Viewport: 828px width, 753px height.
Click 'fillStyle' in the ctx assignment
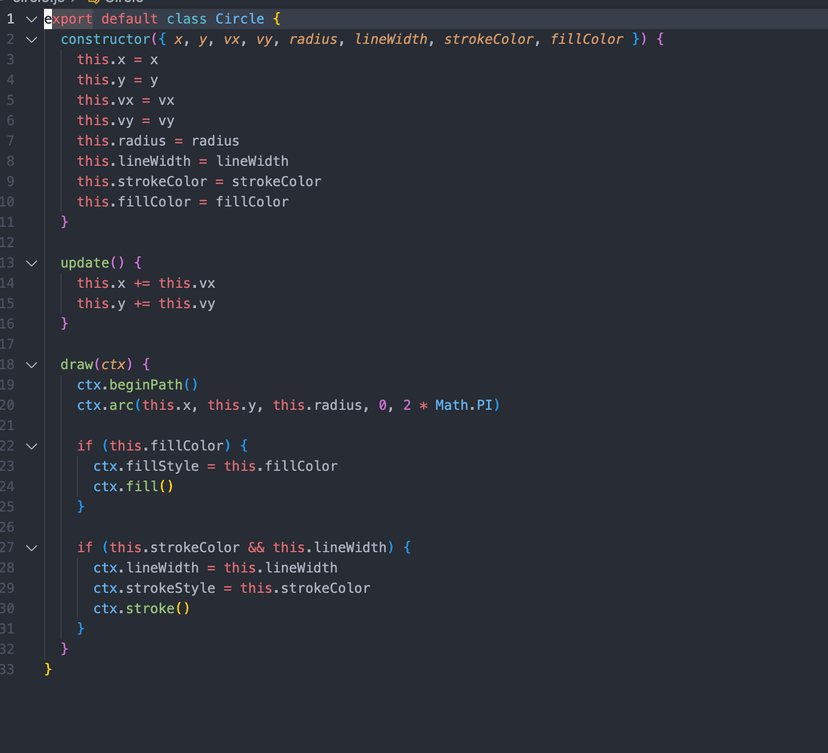(161, 466)
